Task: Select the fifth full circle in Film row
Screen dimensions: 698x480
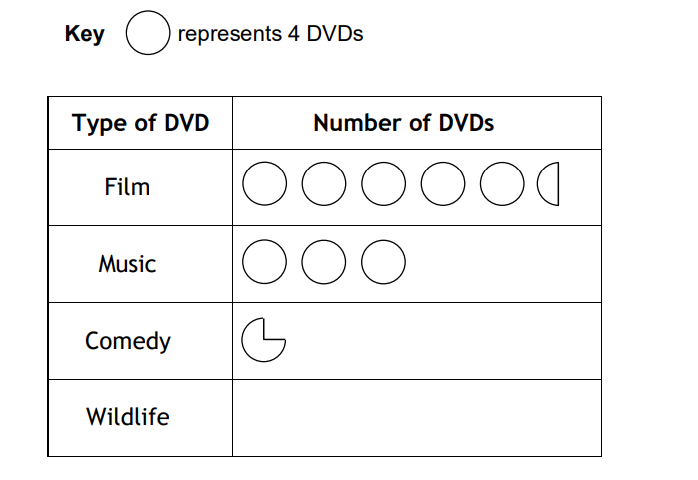Action: coord(502,184)
